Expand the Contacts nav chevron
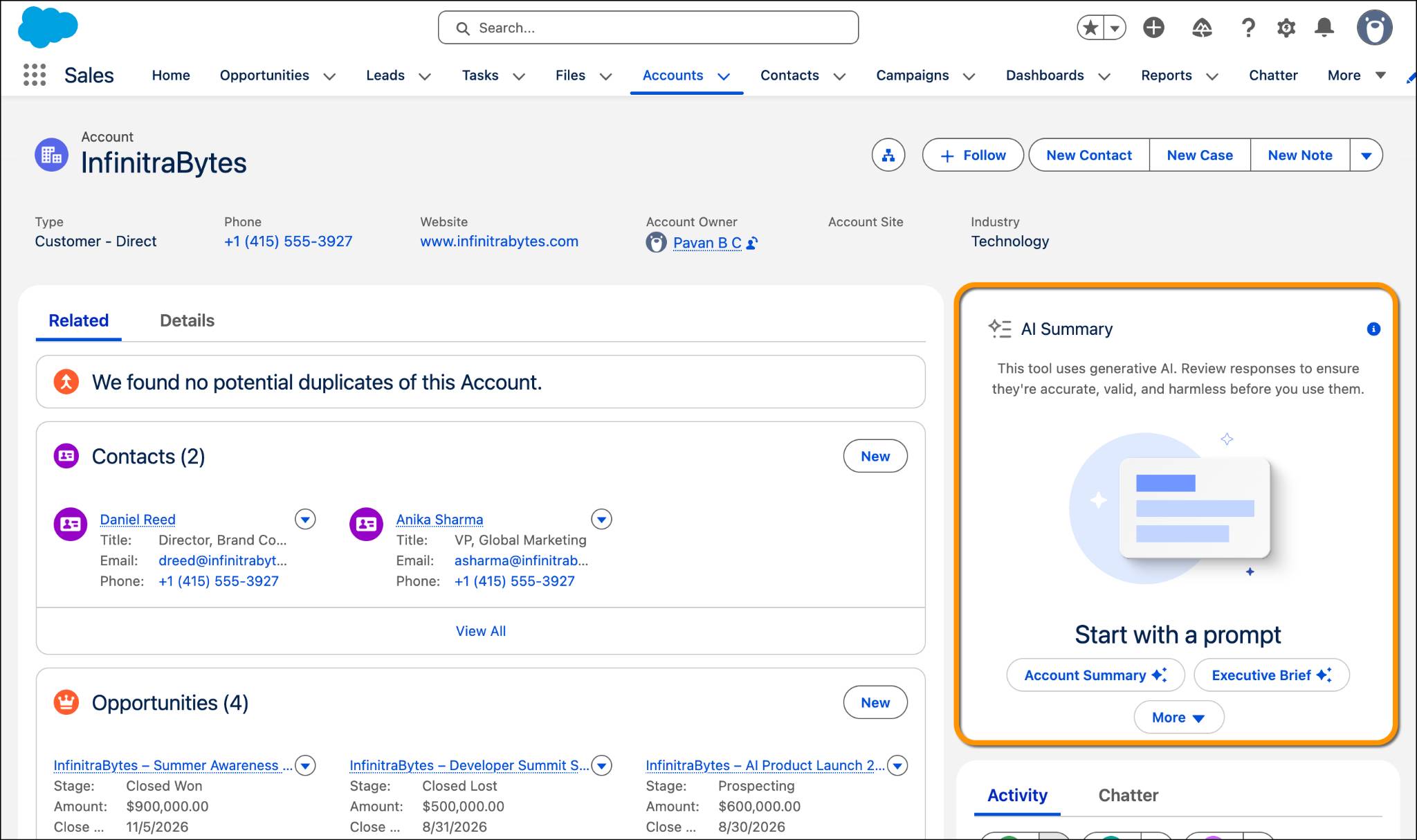1417x840 pixels. tap(839, 76)
